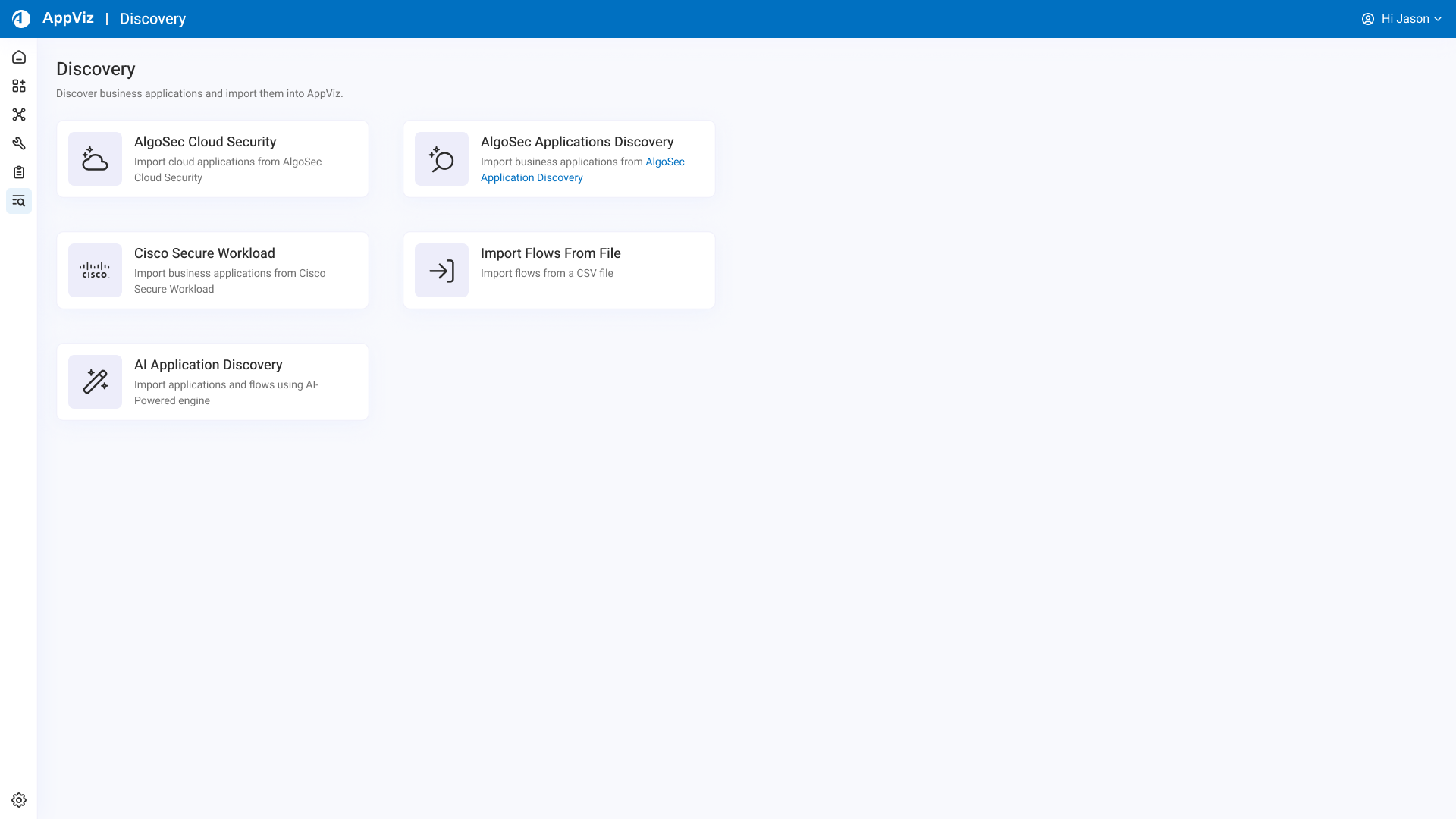Image resolution: width=1456 pixels, height=819 pixels.
Task: Open Import Flows From File title
Action: tap(551, 253)
